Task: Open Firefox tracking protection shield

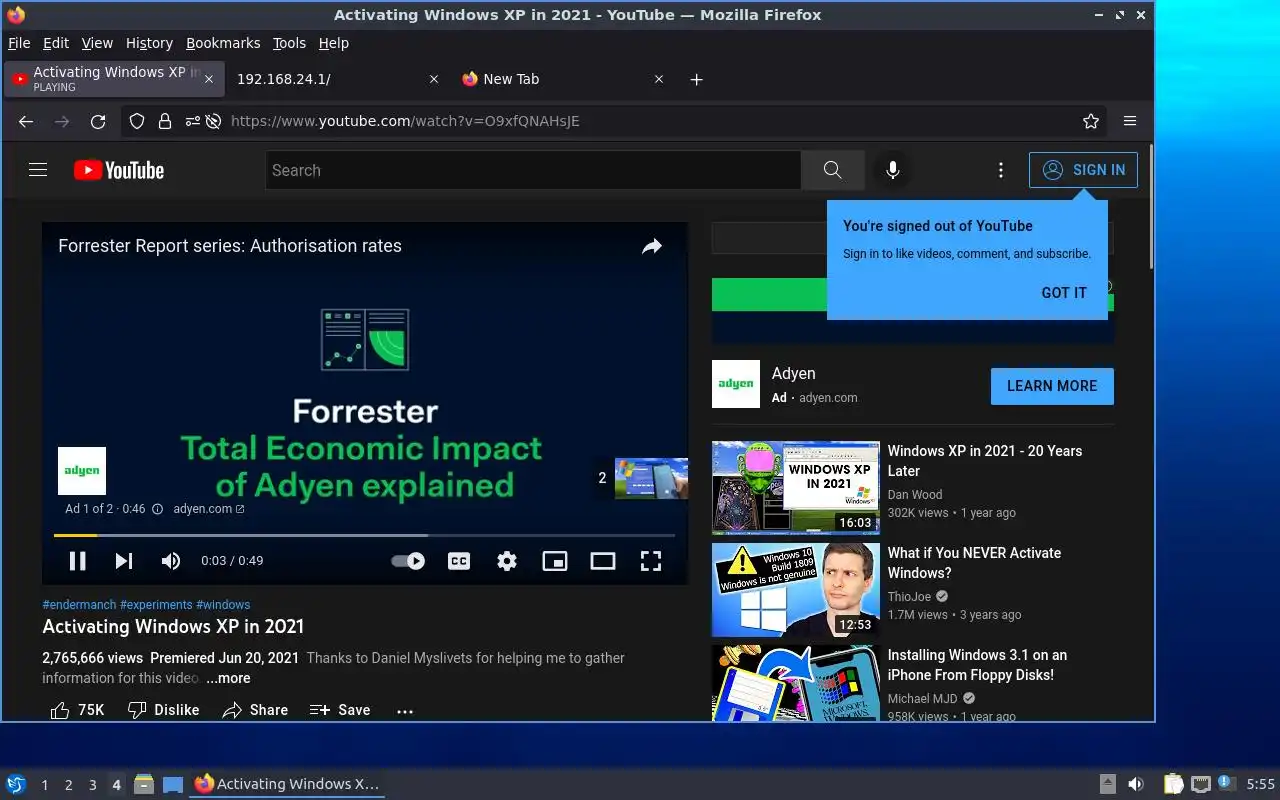Action: 138,121
